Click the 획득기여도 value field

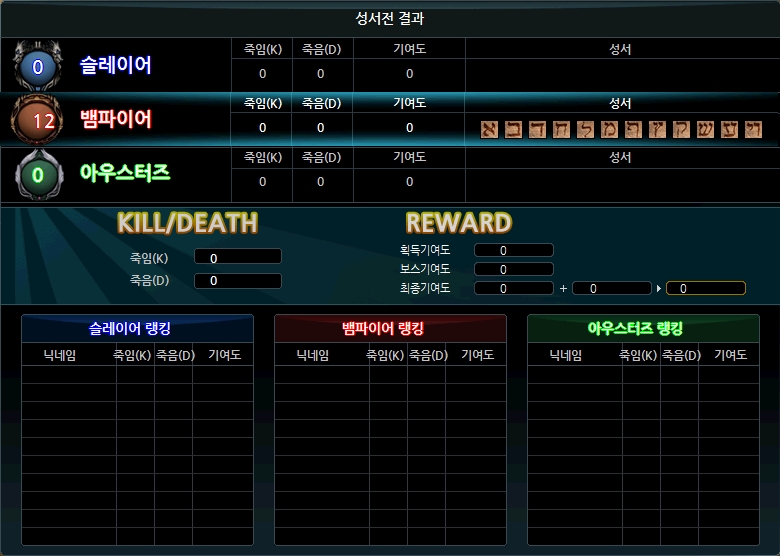(x=513, y=251)
